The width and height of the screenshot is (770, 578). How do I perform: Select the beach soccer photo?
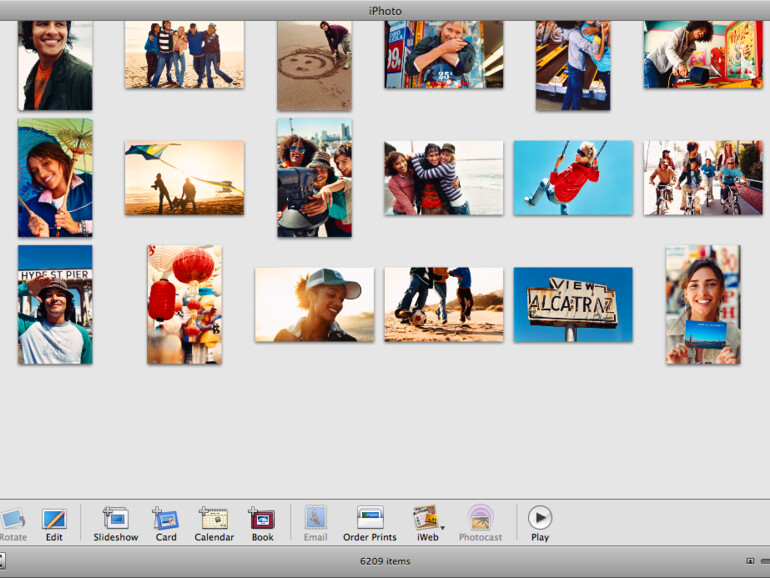click(x=443, y=304)
